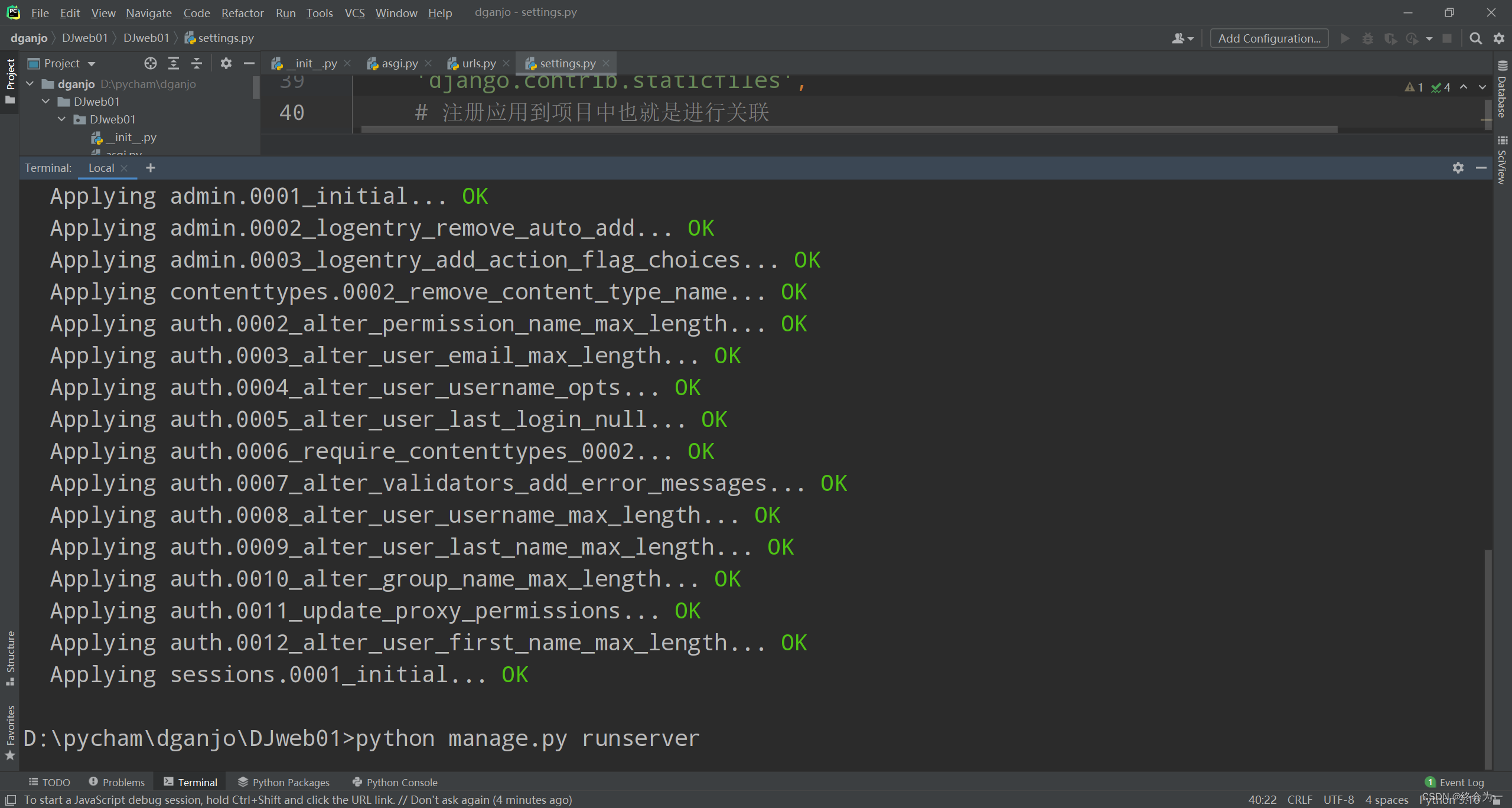Click the UTF-8 encoding status indicator

tap(1338, 799)
